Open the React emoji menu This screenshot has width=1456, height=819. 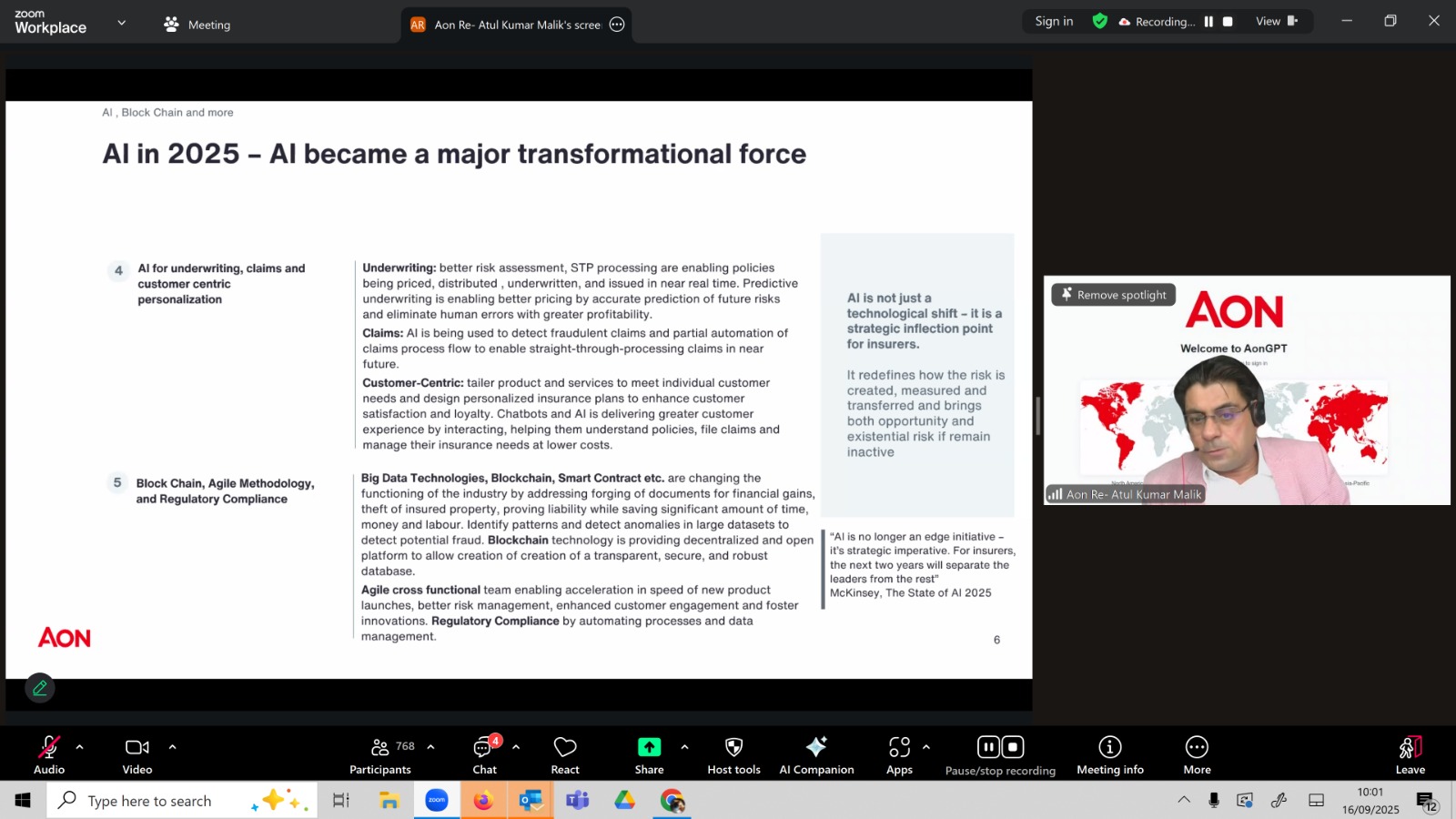565,754
